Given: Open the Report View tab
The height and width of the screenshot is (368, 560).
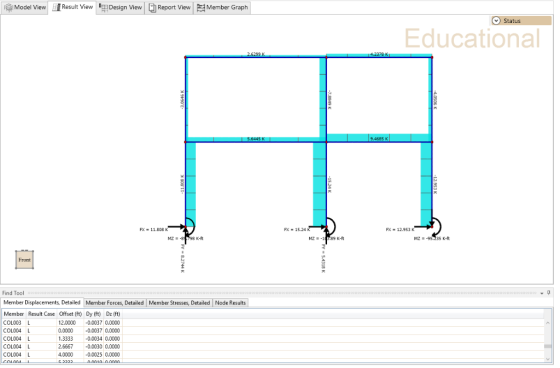Looking at the screenshot, I should click(169, 7).
